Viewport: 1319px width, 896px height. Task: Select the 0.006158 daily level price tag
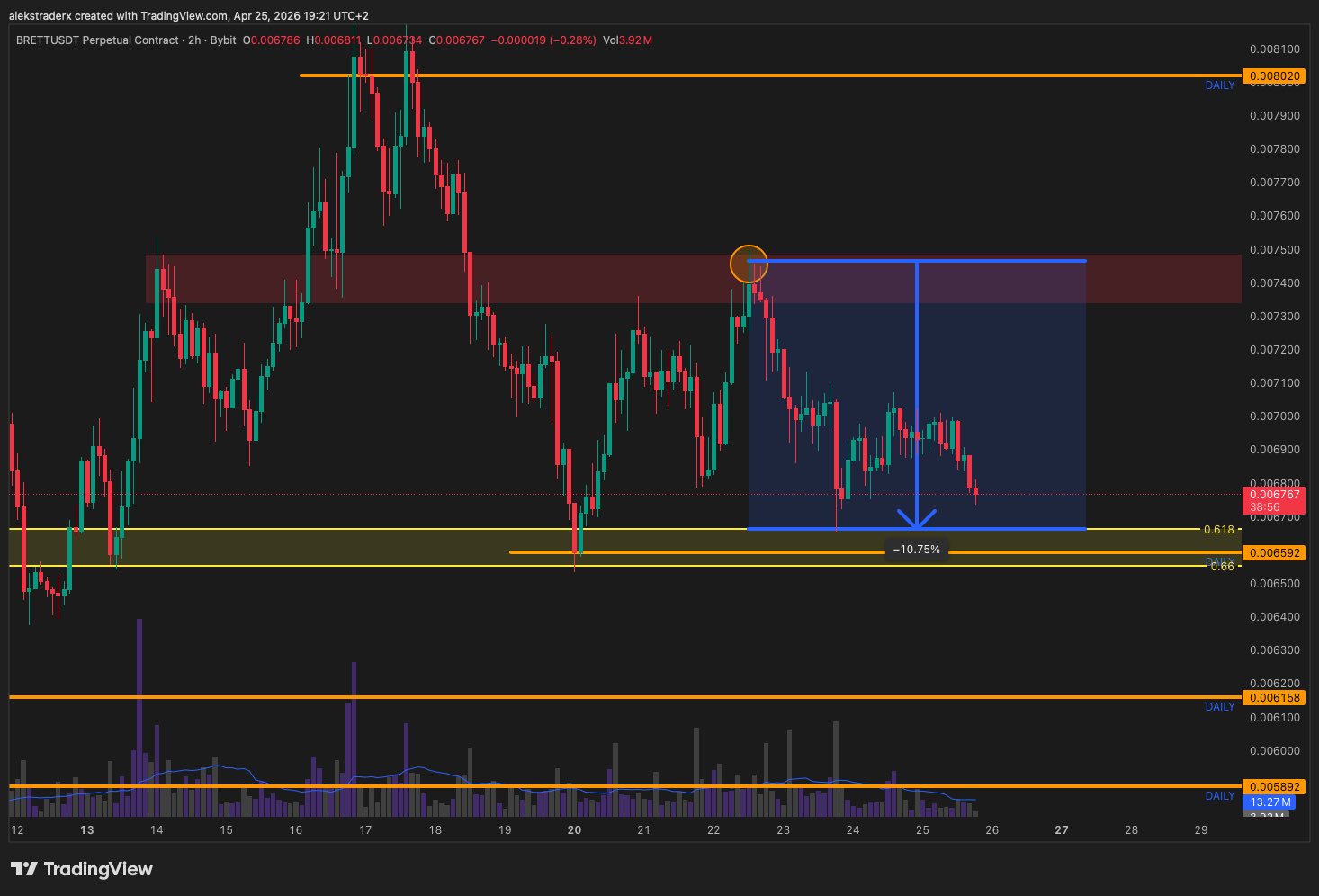coord(1273,697)
